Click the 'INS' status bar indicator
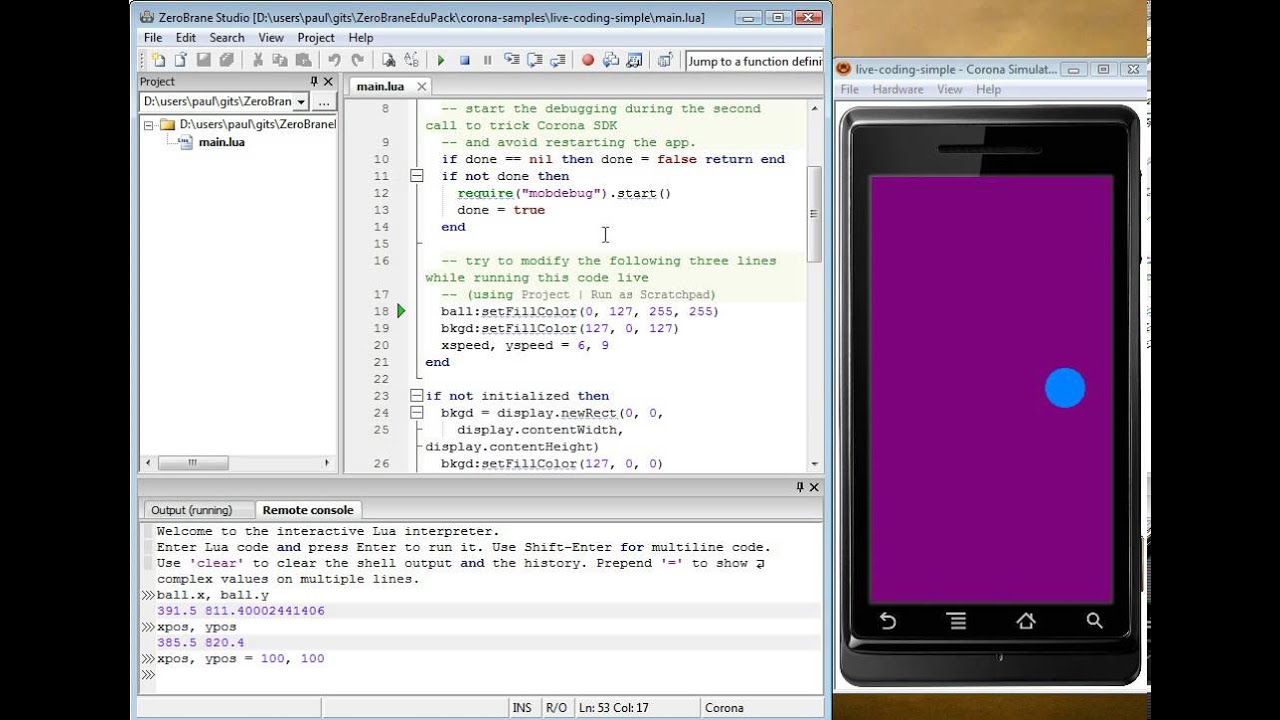This screenshot has width=1280, height=720. pos(522,708)
